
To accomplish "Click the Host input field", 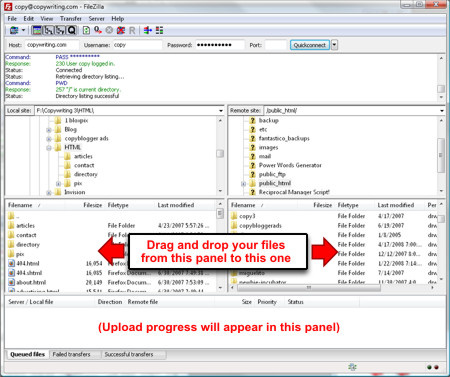I will click(x=52, y=45).
